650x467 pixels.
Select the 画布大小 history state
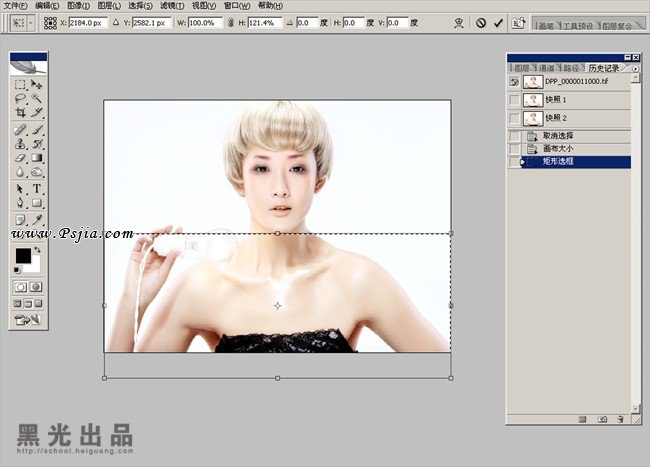tap(558, 148)
